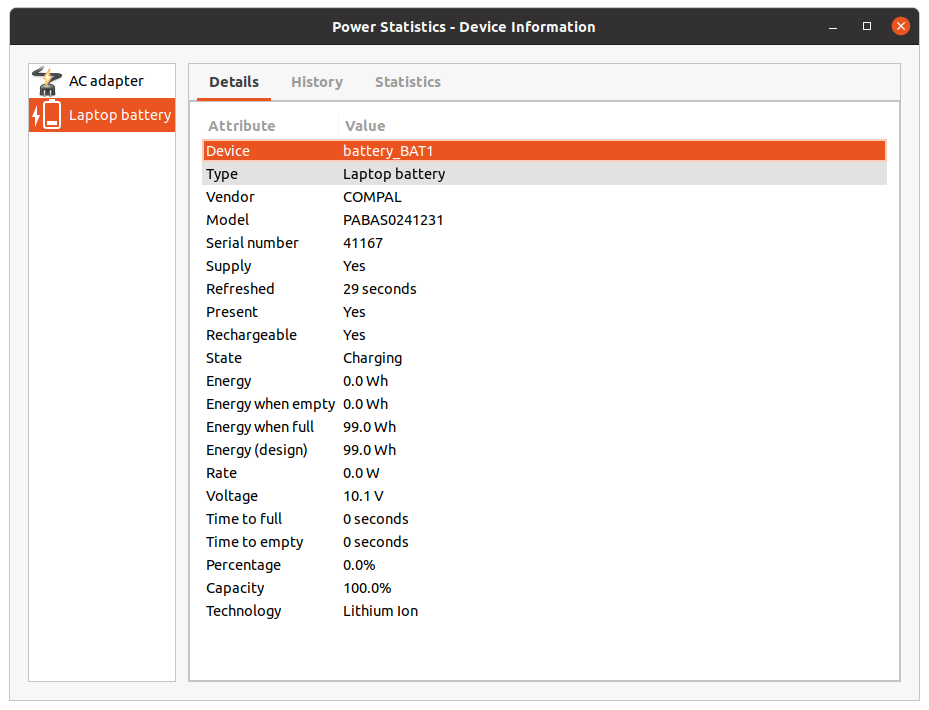Select the Serial number row
Image resolution: width=929 pixels, height=710 pixels.
click(x=544, y=243)
